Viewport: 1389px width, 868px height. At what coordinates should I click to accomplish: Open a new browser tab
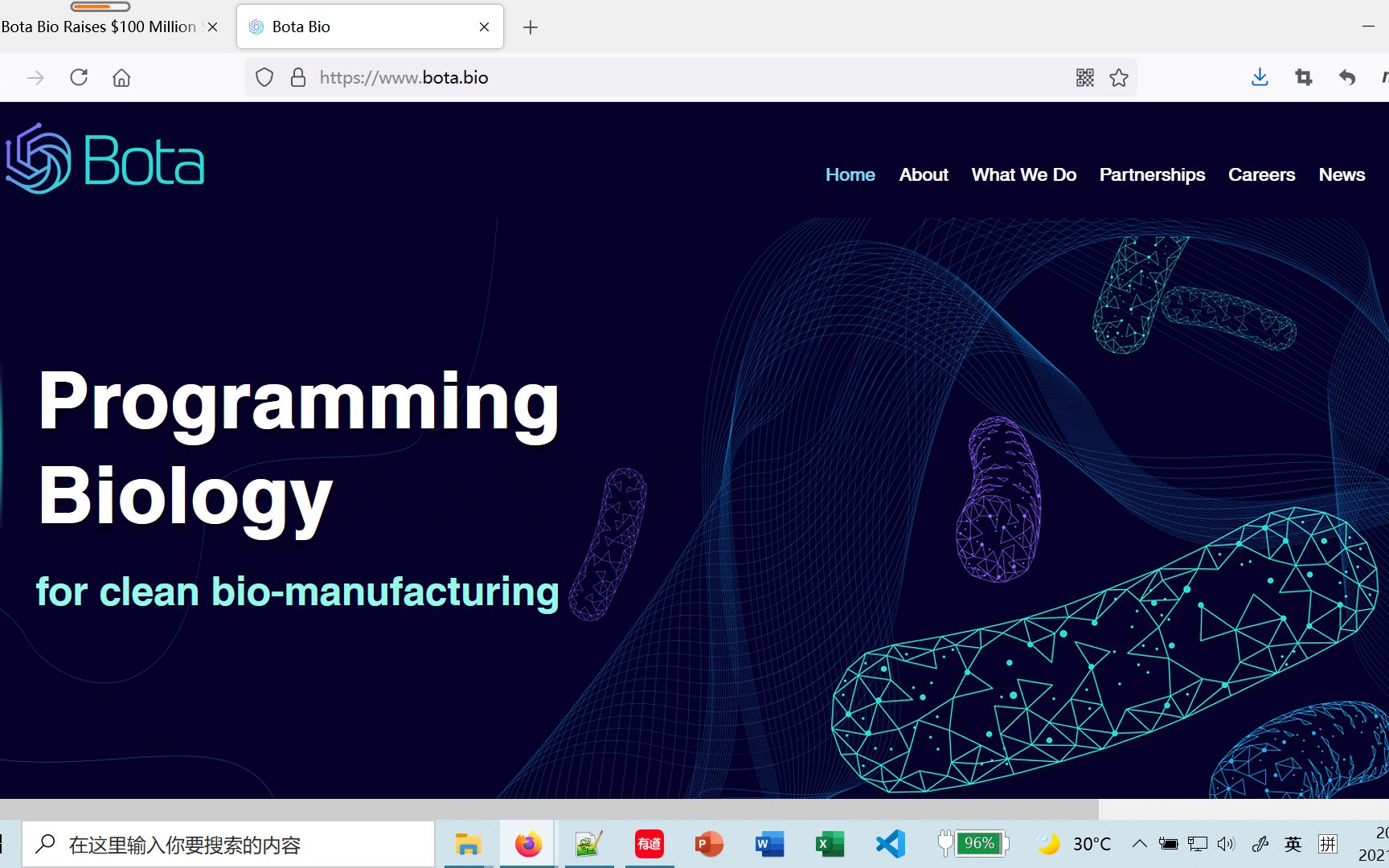click(531, 27)
